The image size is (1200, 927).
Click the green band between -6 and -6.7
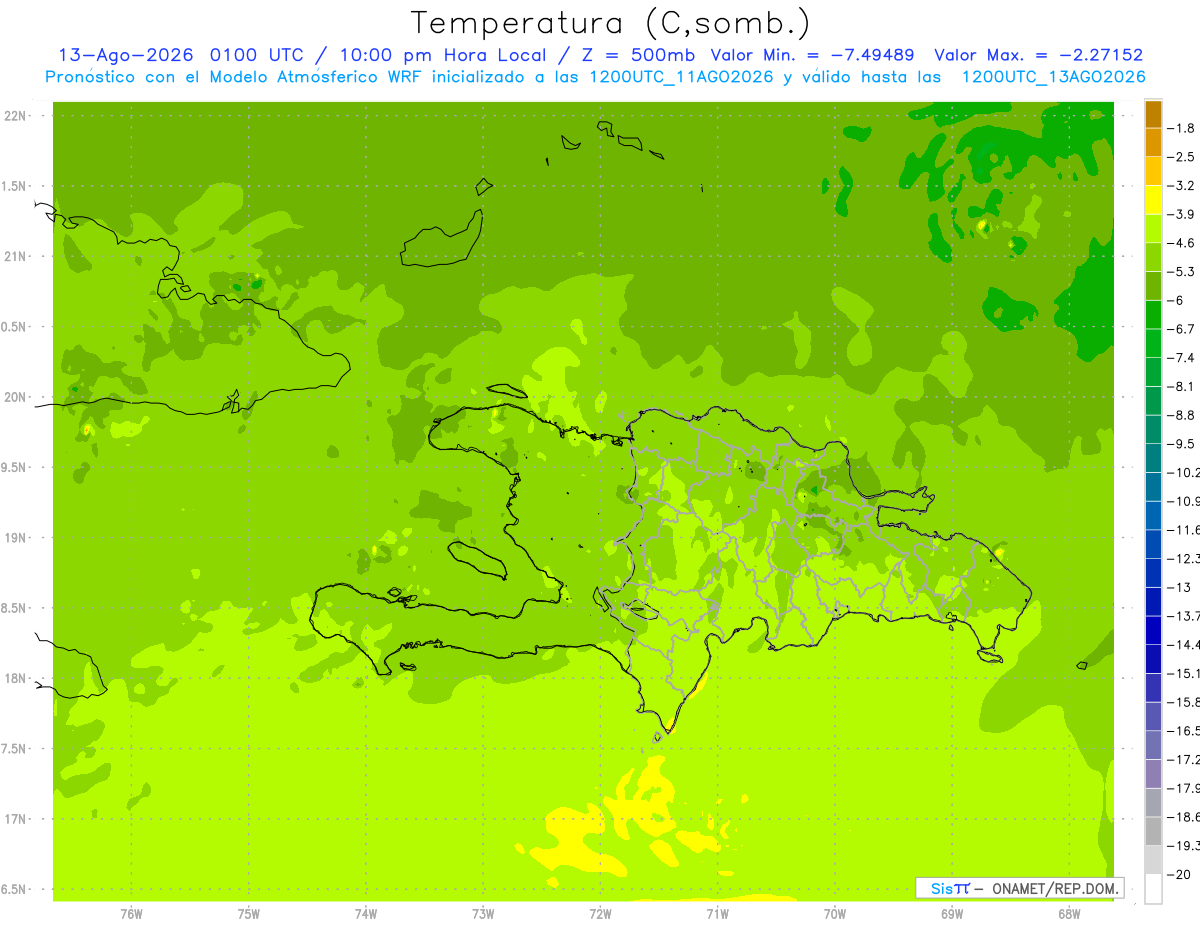click(1153, 315)
